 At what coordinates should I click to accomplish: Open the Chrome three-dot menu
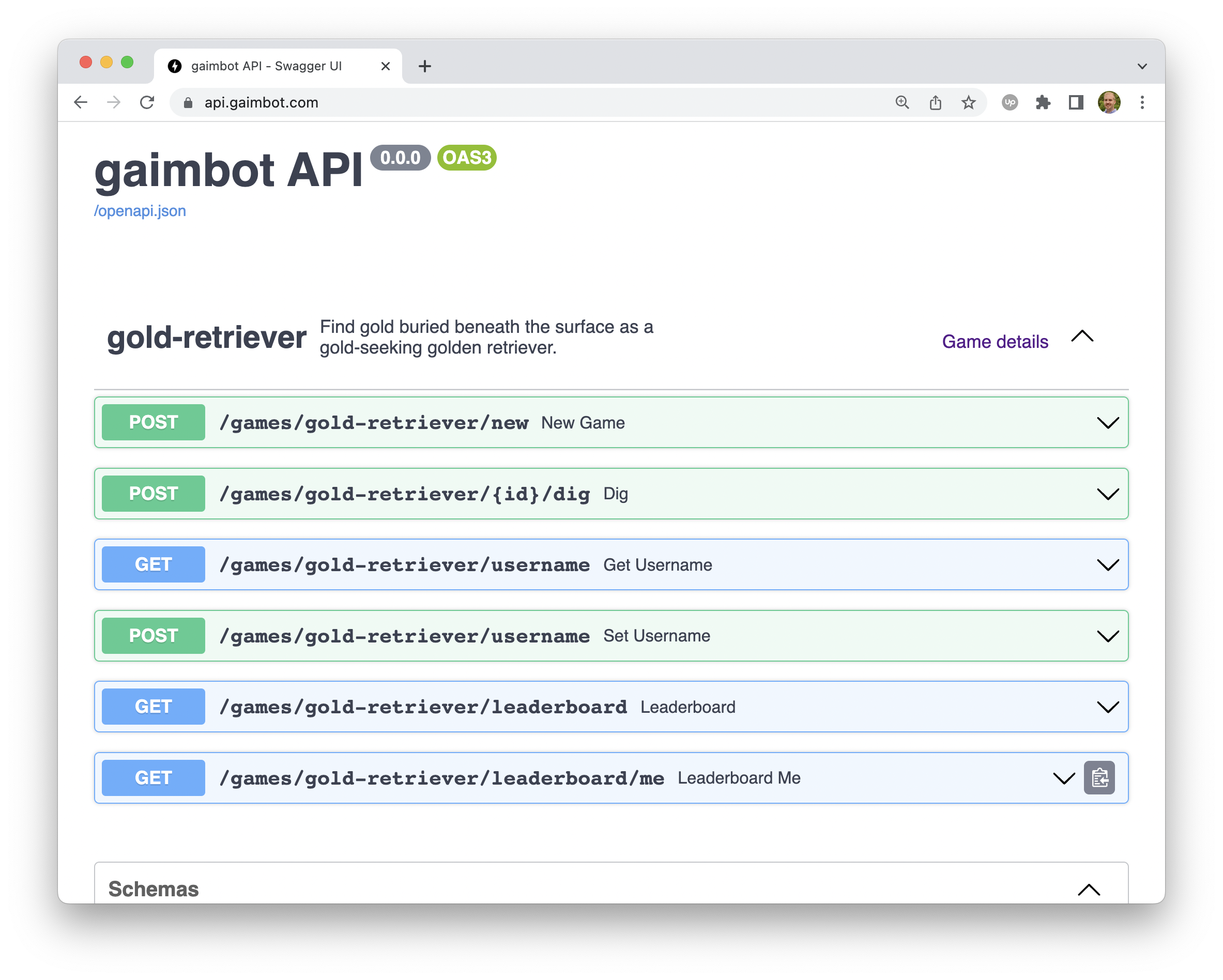[1142, 102]
